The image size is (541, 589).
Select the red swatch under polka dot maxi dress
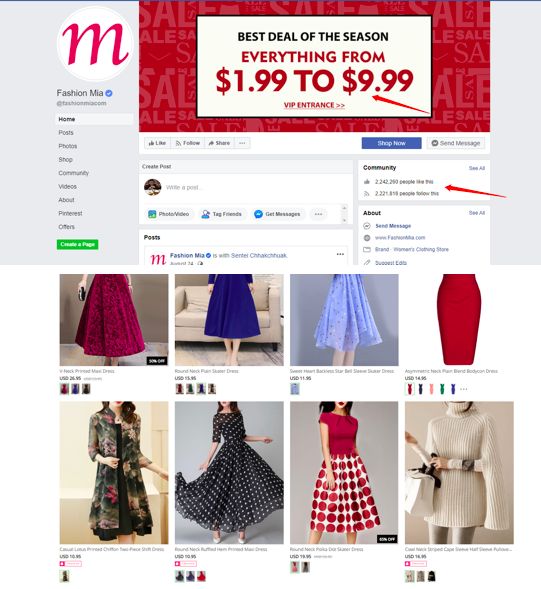[x=201, y=576]
